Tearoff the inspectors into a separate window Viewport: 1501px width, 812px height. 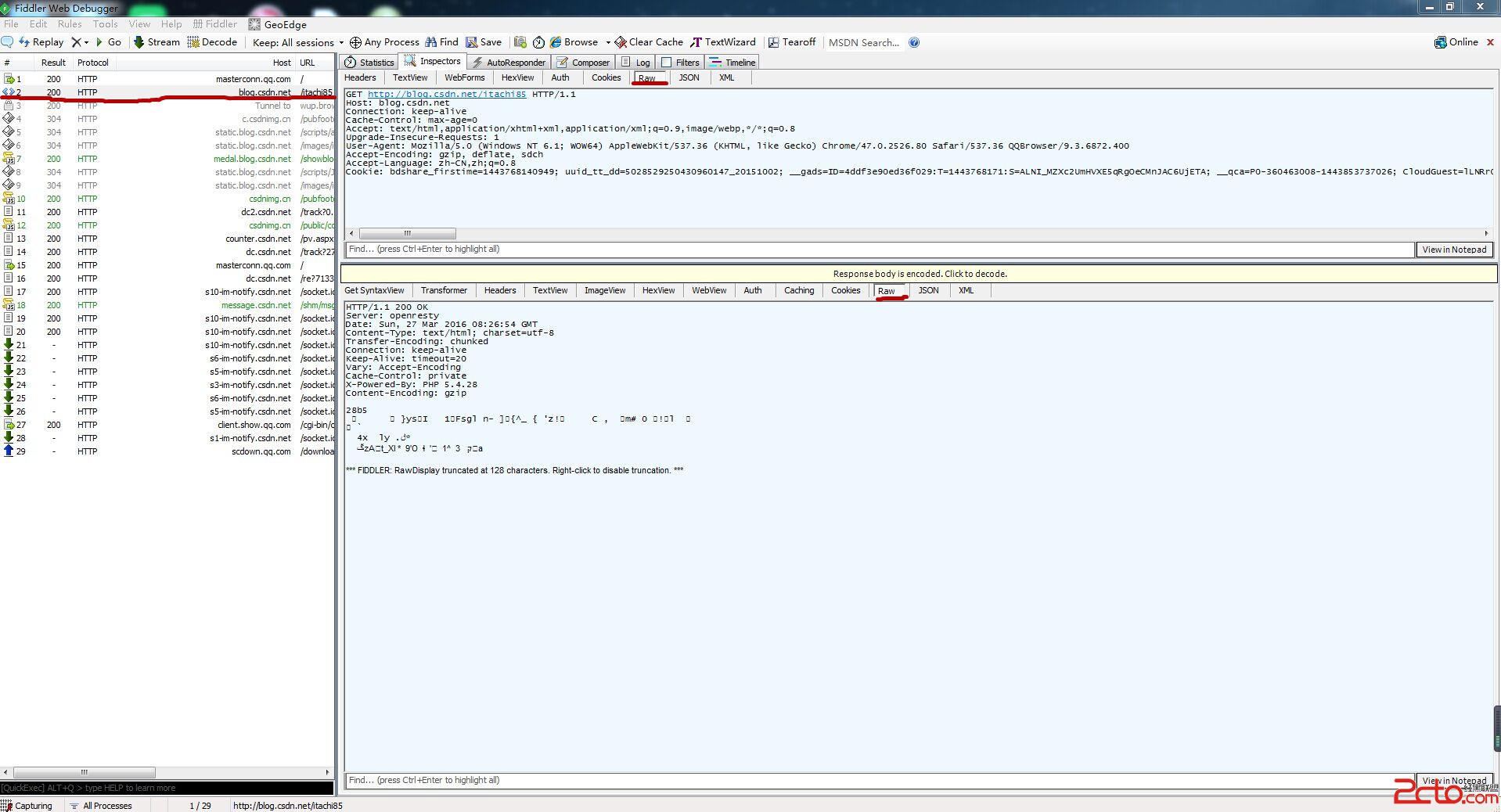click(x=791, y=42)
